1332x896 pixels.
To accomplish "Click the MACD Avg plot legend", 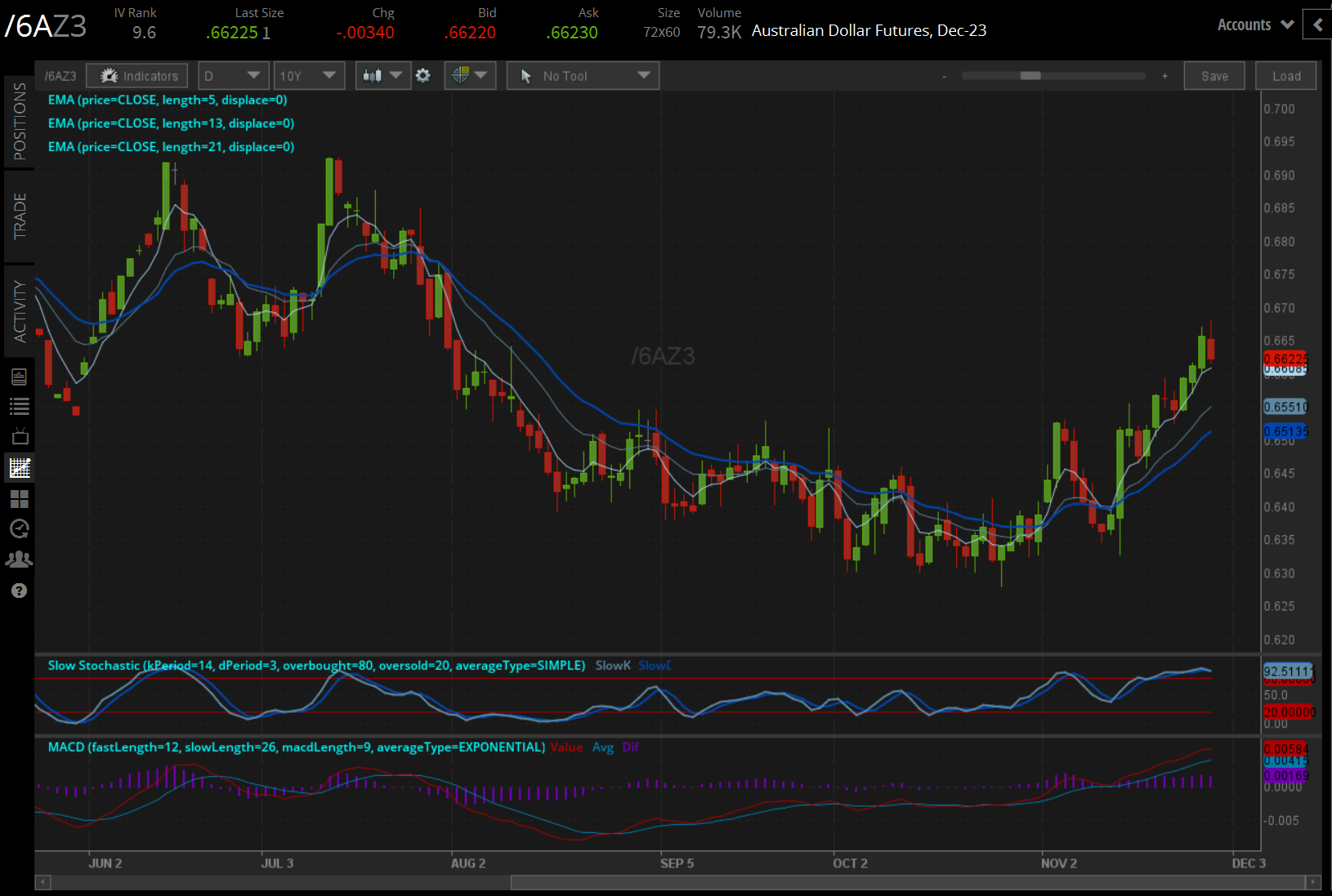I will [603, 747].
